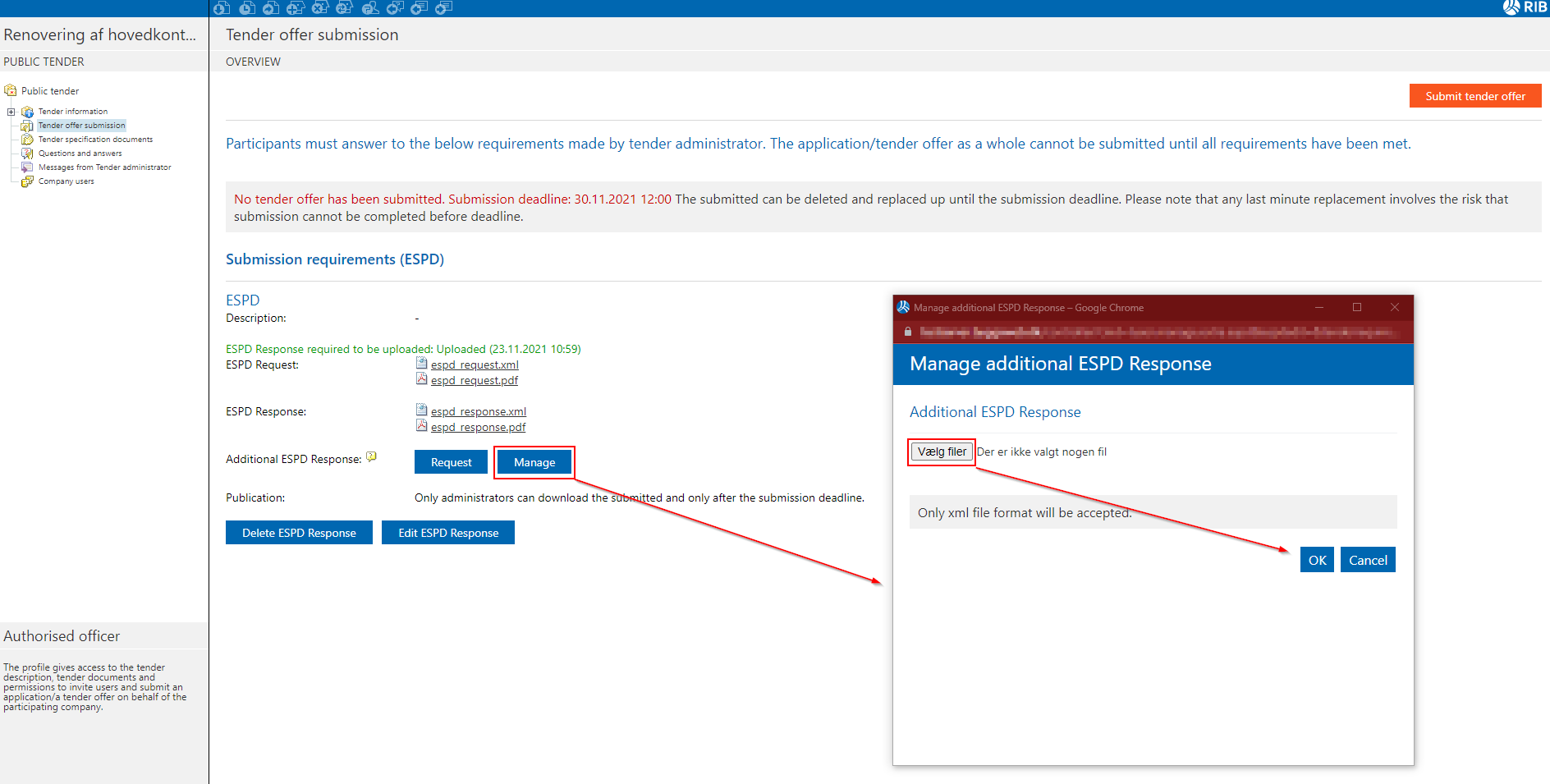Expand the Tender information tree node
This screenshot has width=1550, height=784.
click(10, 111)
